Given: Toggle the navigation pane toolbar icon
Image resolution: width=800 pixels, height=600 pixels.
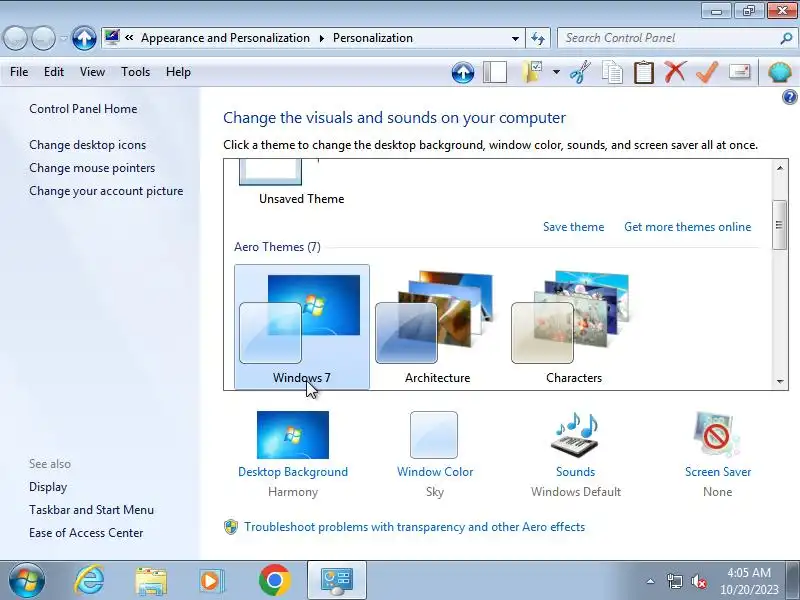Looking at the screenshot, I should click(494, 72).
